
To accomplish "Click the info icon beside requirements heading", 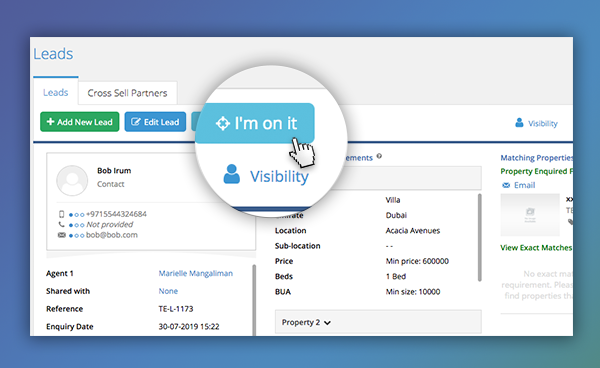I will [x=379, y=156].
